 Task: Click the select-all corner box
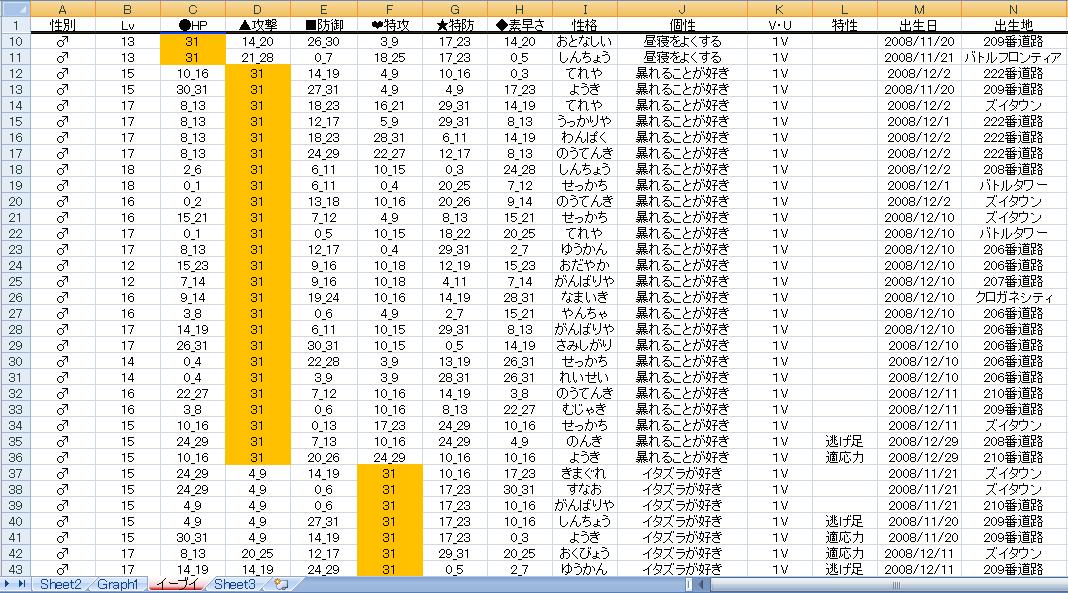pos(14,9)
